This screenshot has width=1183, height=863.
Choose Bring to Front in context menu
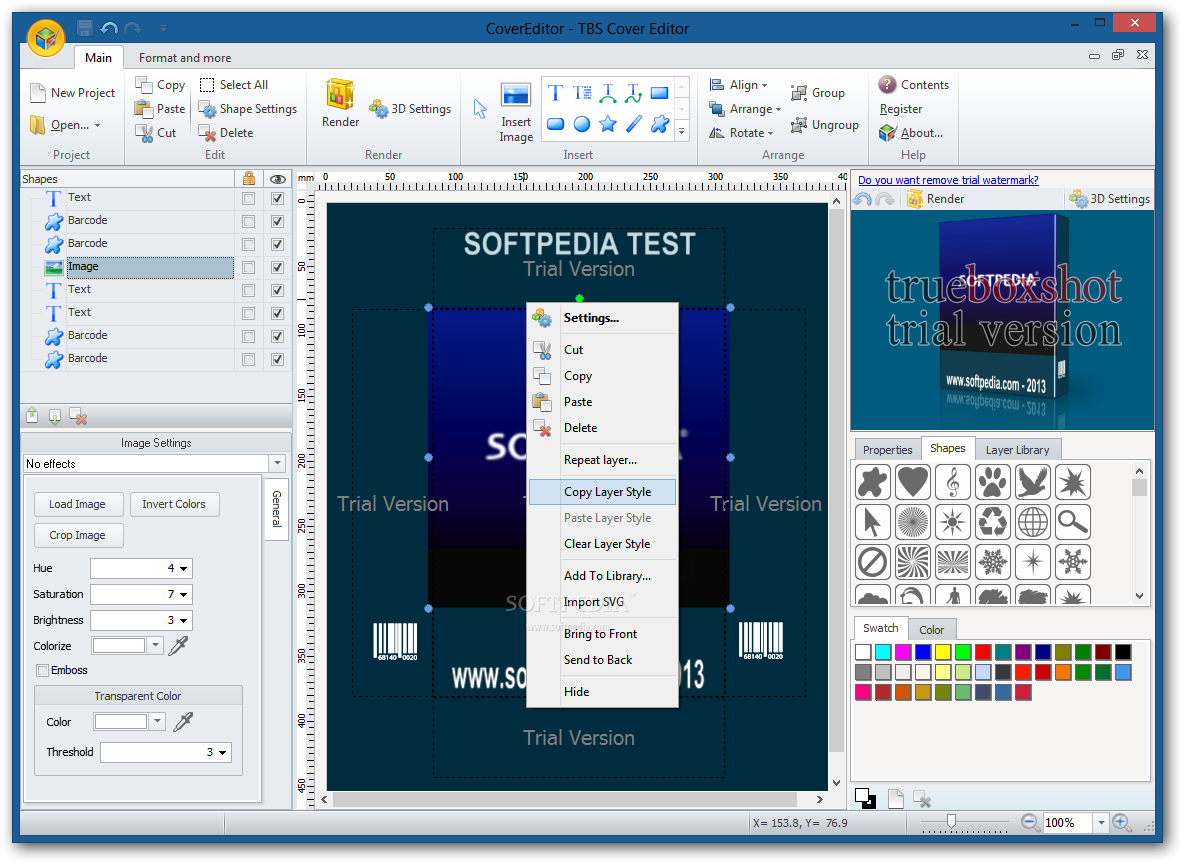point(602,634)
